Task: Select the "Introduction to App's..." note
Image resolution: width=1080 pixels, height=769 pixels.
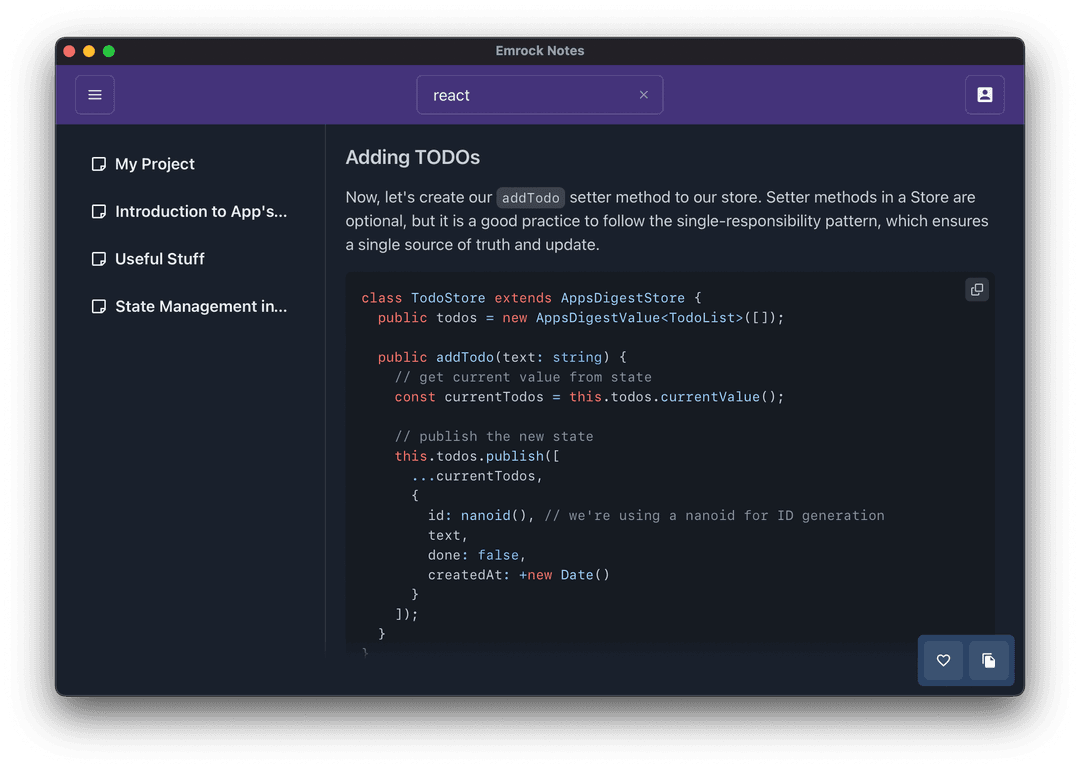Action: pos(200,211)
